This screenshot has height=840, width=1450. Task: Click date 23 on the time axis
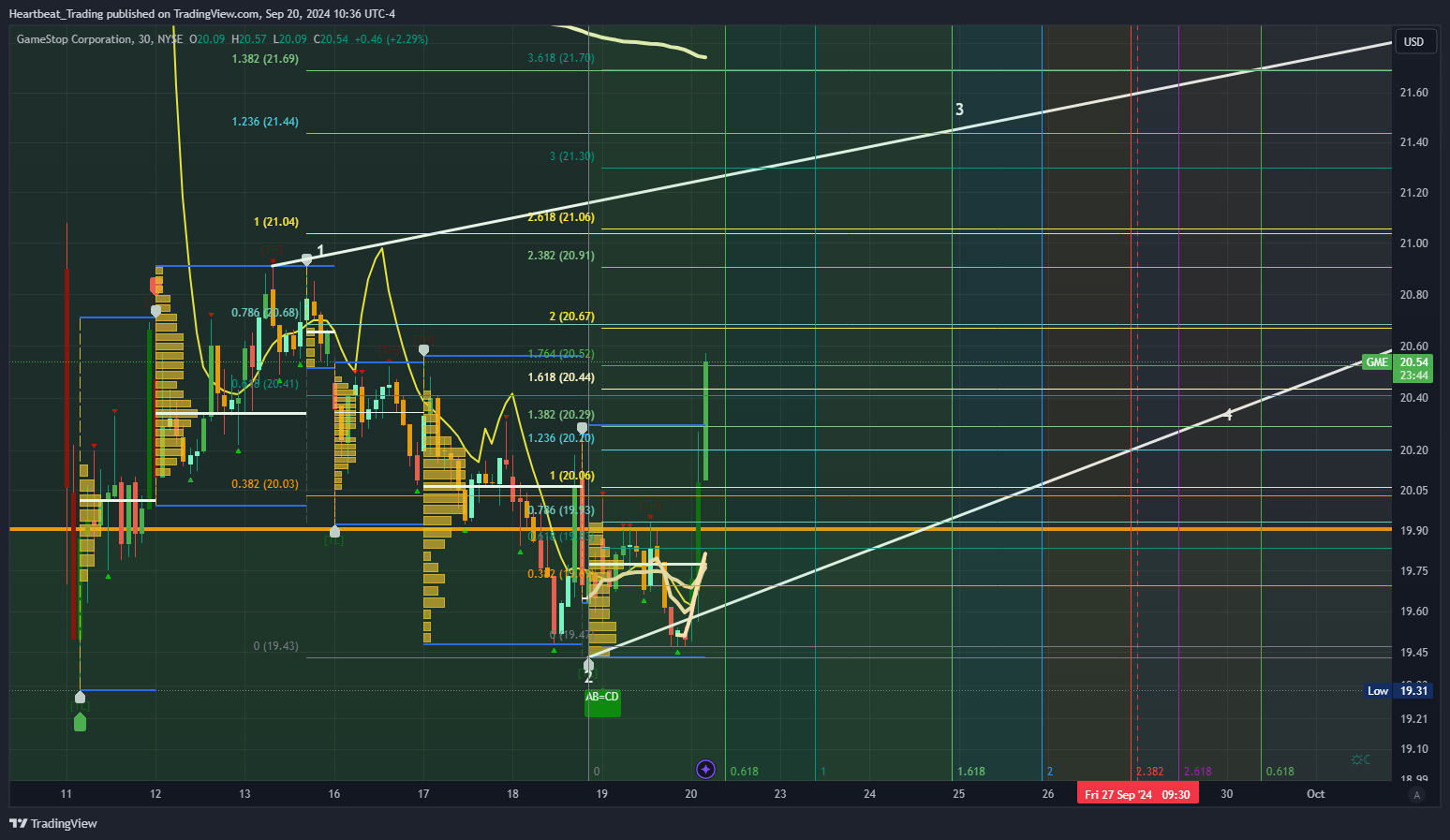780,794
